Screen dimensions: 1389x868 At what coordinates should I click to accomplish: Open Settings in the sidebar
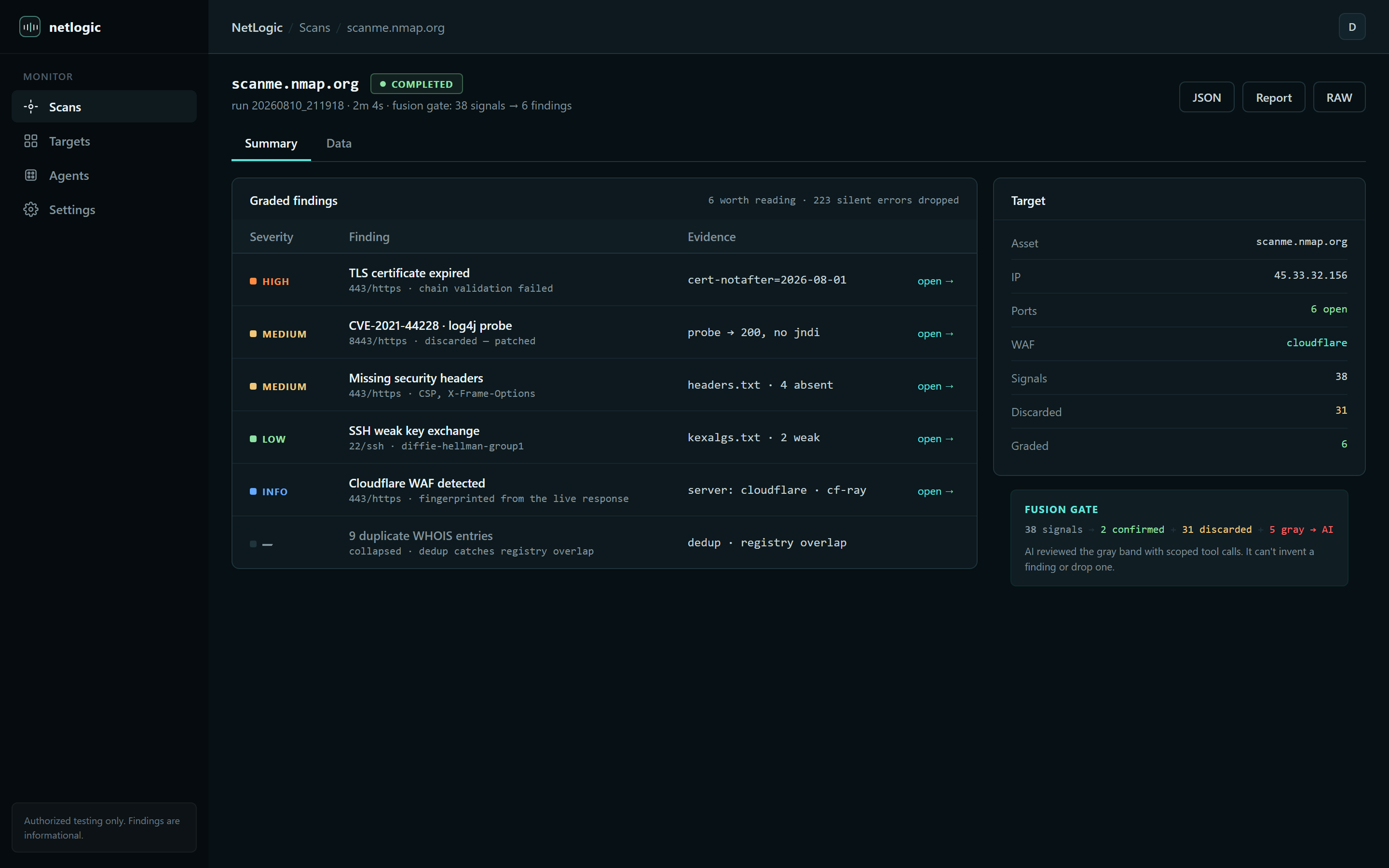104,210
